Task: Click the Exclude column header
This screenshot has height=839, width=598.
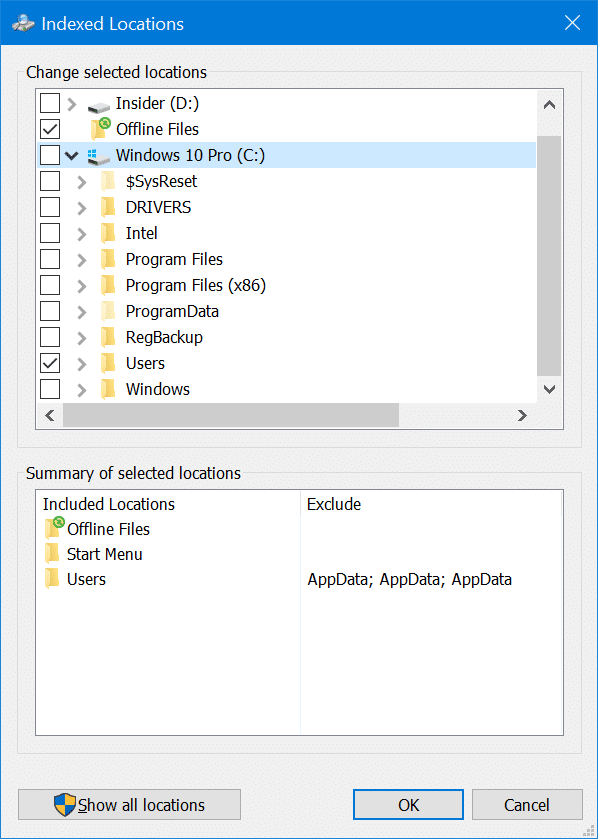Action: pos(431,504)
